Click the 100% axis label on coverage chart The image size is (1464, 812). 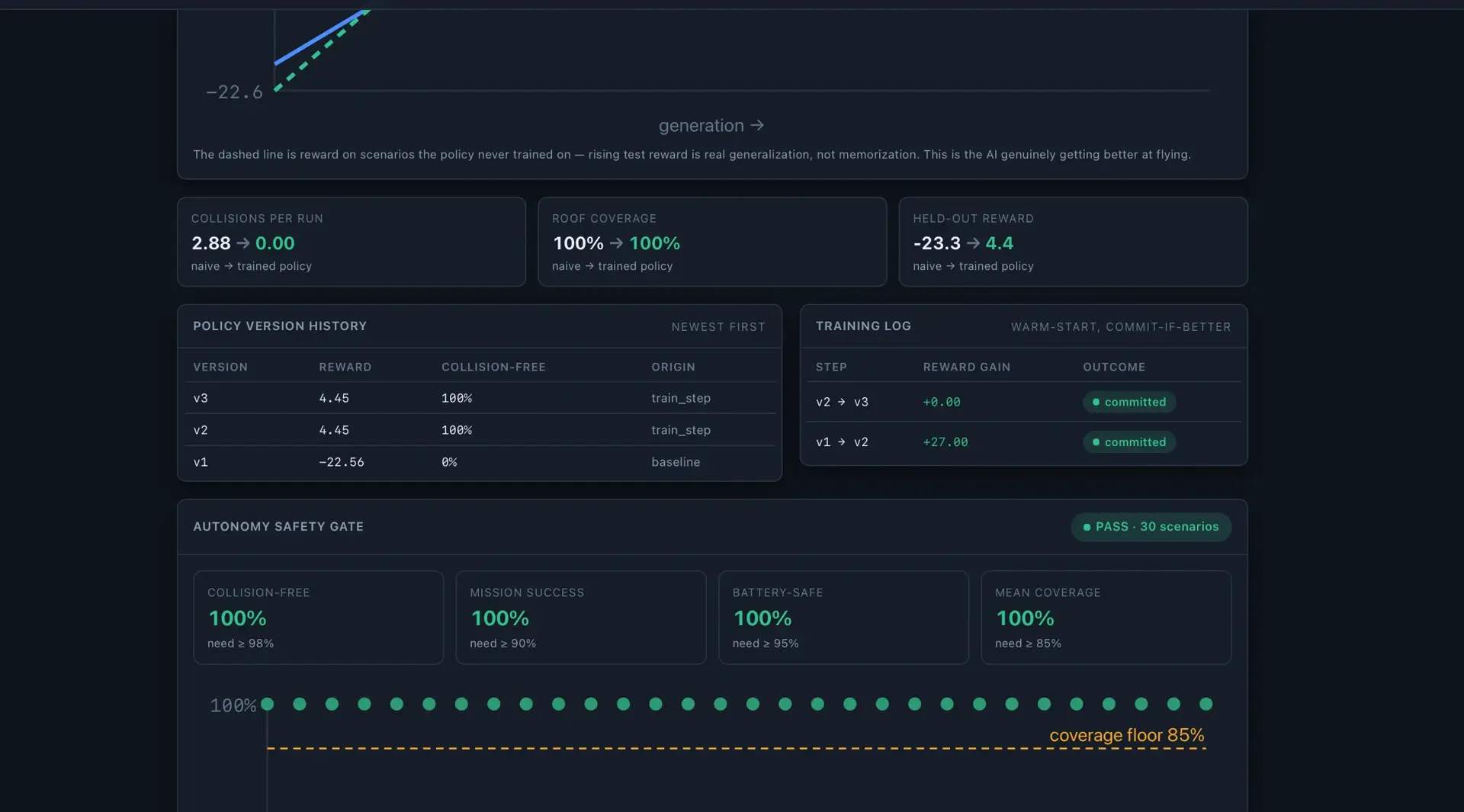(233, 706)
